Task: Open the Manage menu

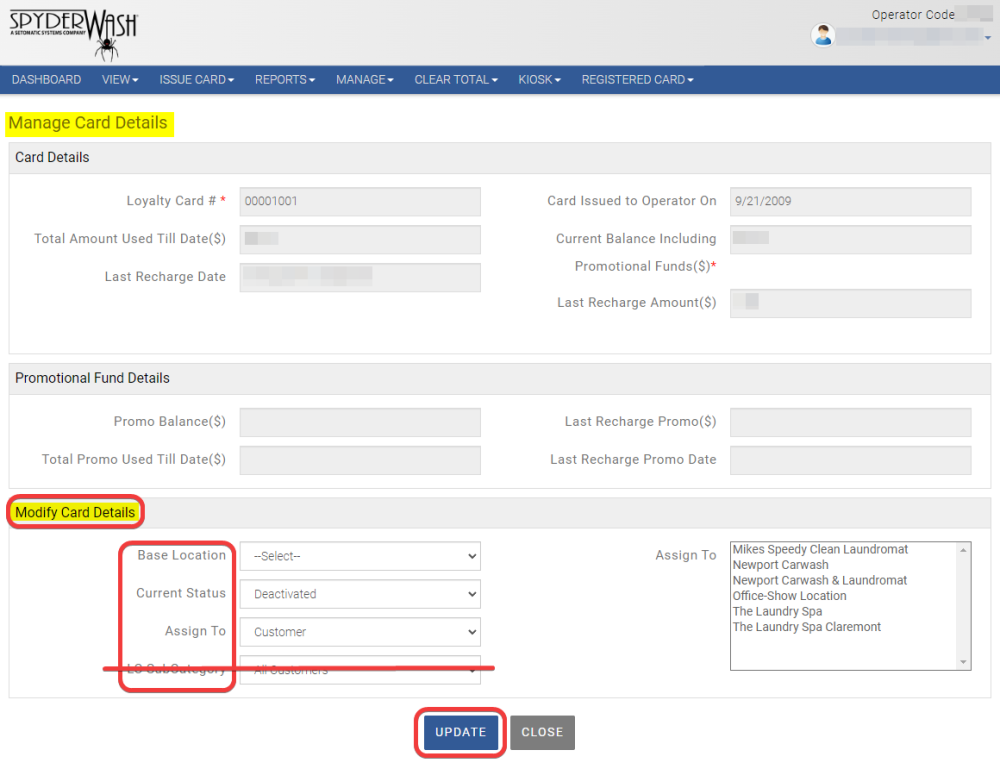Action: click(x=365, y=80)
